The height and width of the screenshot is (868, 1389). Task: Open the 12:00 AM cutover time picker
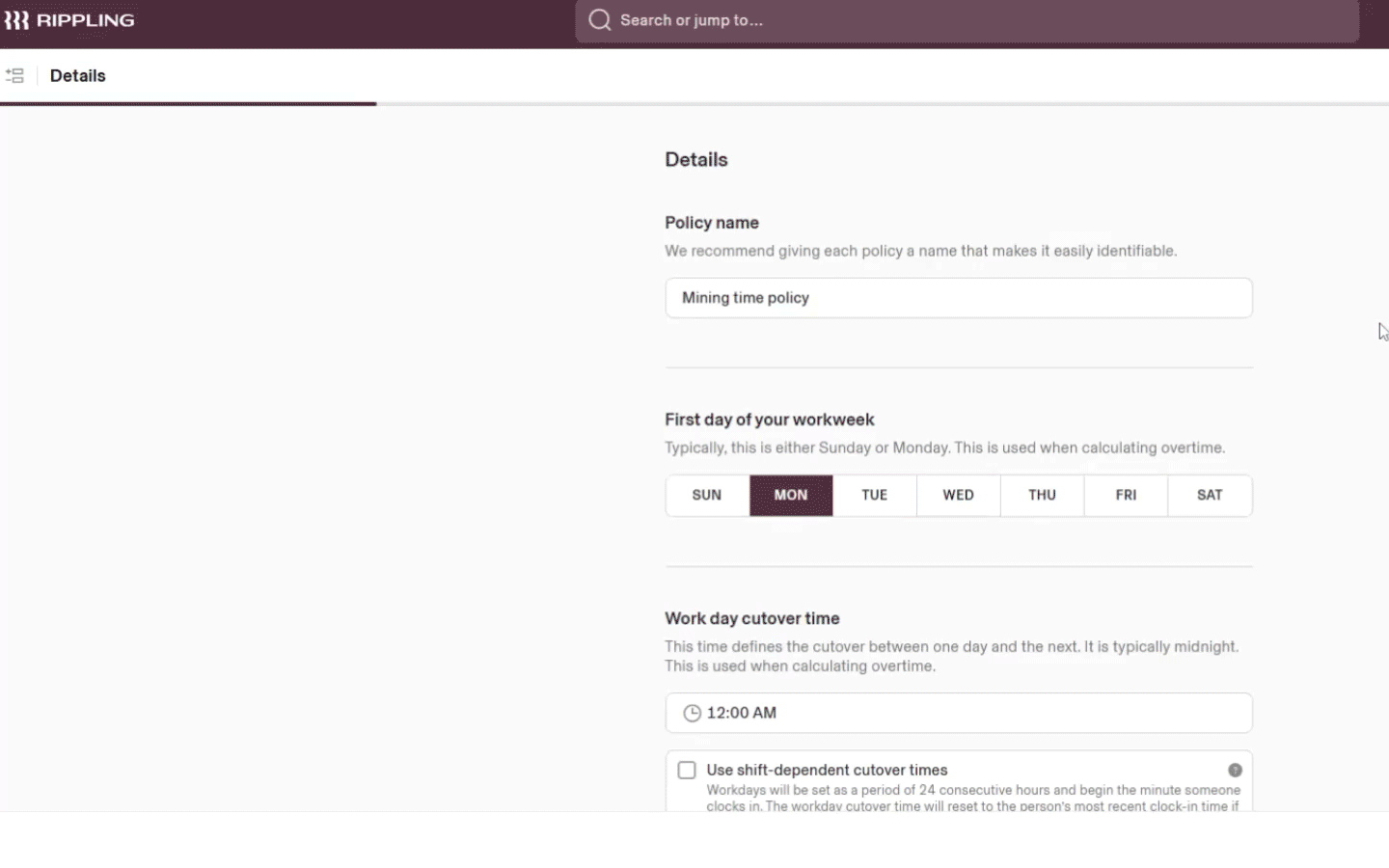[959, 713]
